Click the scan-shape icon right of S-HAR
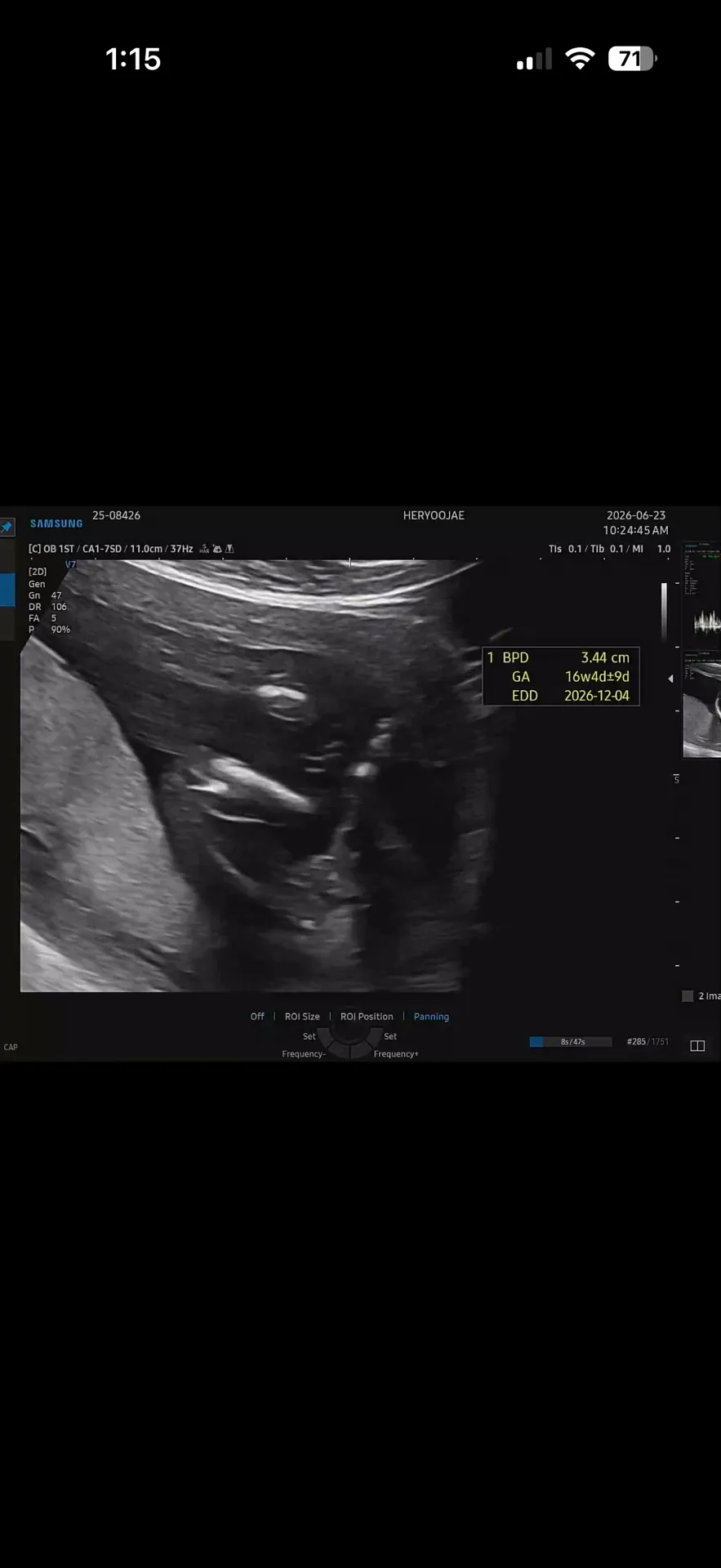The height and width of the screenshot is (1568, 721). pos(217,549)
